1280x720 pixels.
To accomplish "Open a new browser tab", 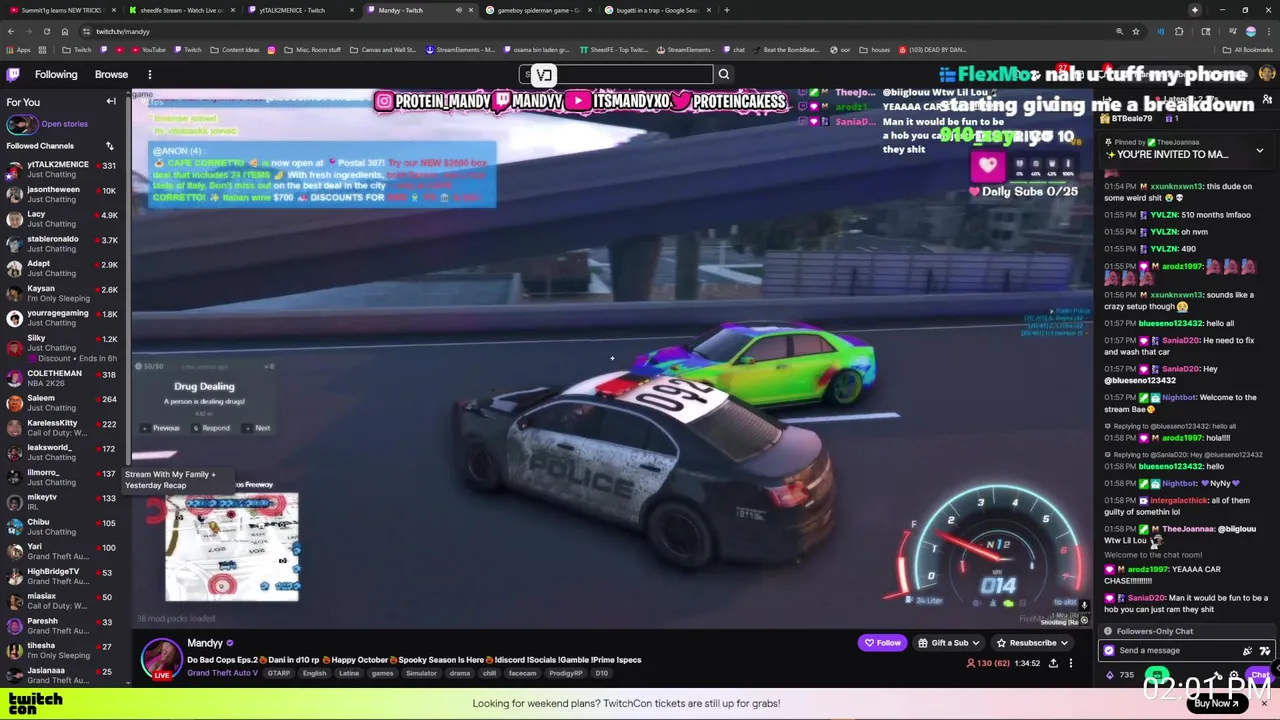I will coord(727,10).
